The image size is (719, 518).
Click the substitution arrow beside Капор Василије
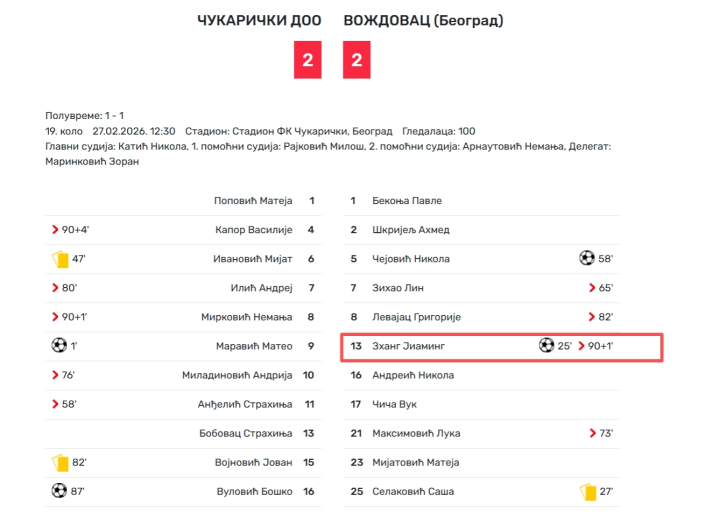pos(56,230)
